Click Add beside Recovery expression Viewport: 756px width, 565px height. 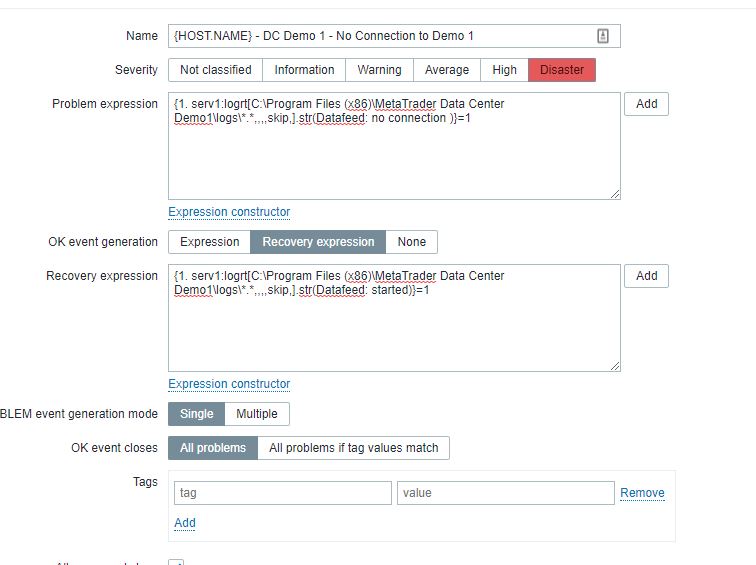(646, 276)
